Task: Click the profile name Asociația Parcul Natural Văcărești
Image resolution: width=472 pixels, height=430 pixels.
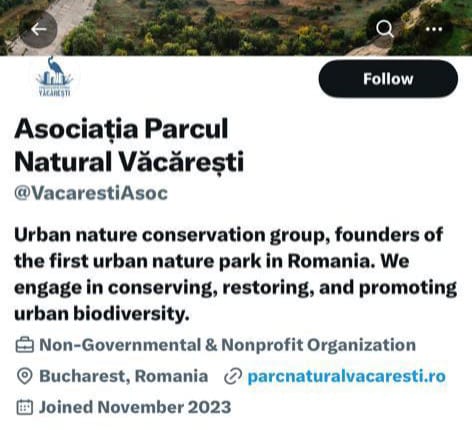Action: [129, 145]
